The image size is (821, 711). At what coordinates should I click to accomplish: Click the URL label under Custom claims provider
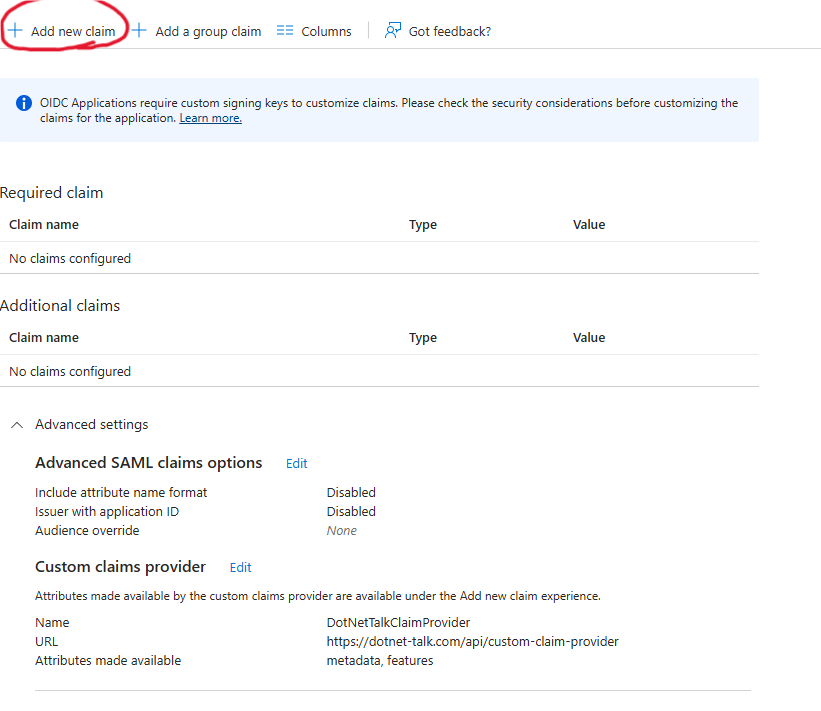[x=47, y=642]
